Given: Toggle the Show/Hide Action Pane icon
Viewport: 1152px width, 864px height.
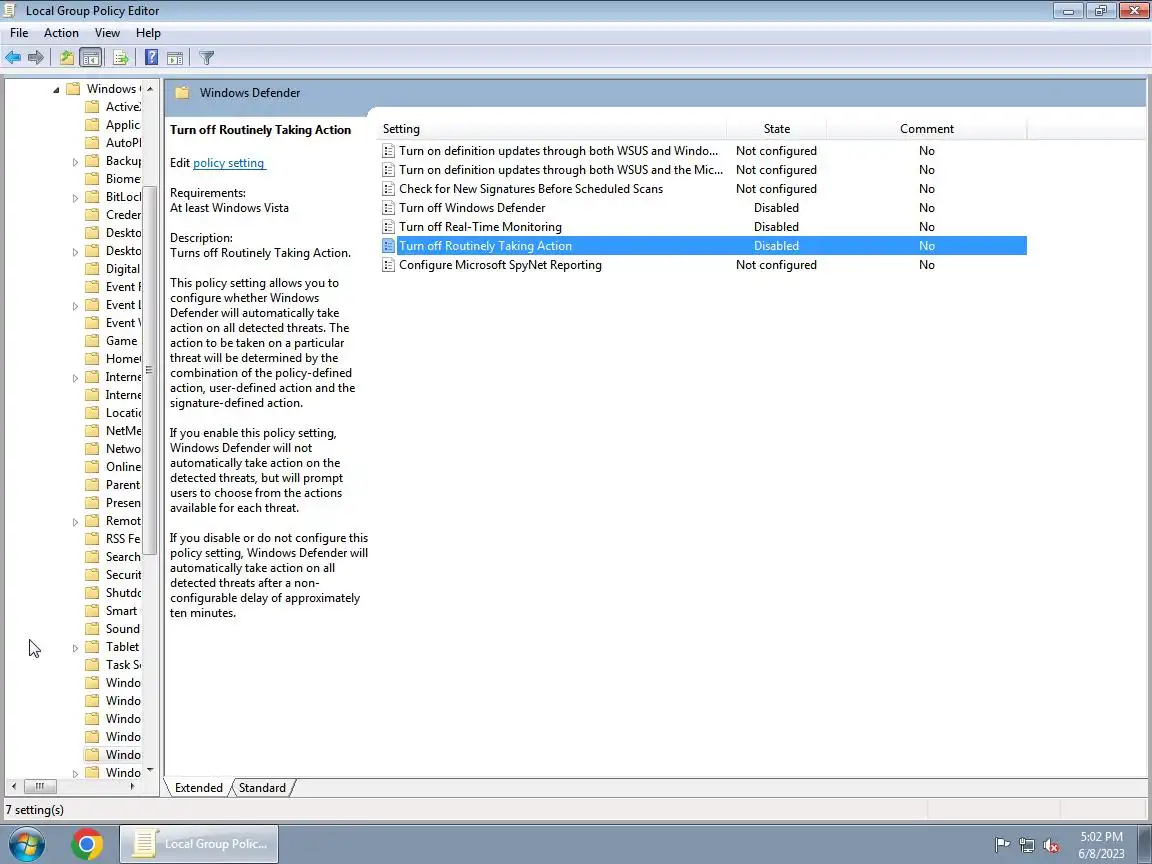Looking at the screenshot, I should click(175, 57).
